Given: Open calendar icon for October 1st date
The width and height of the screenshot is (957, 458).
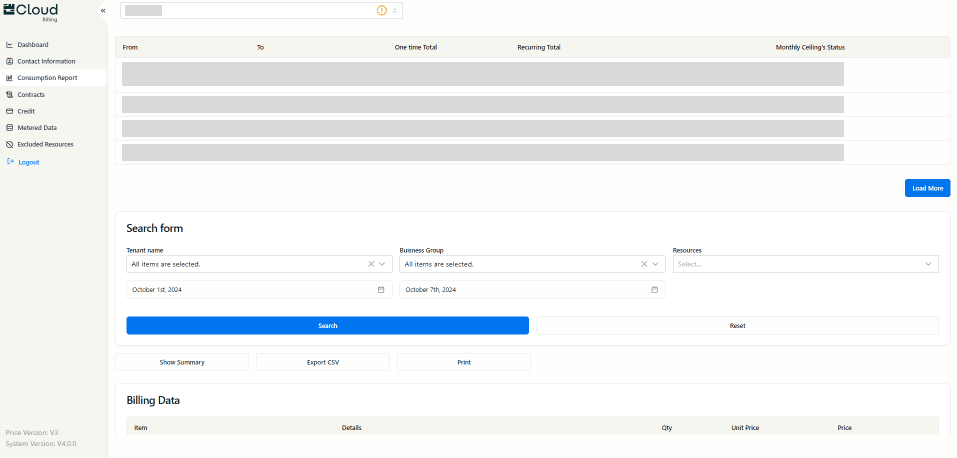Looking at the screenshot, I should (x=381, y=290).
